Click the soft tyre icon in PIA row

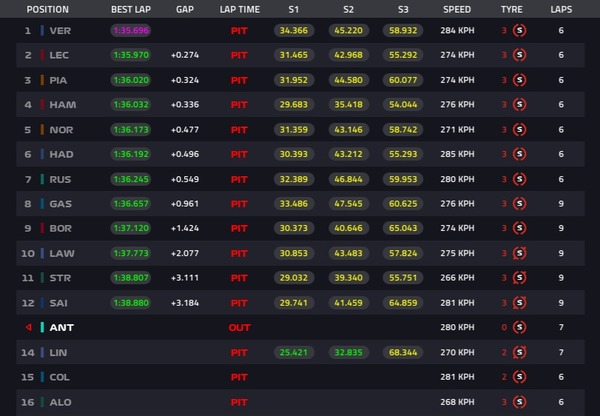click(519, 80)
